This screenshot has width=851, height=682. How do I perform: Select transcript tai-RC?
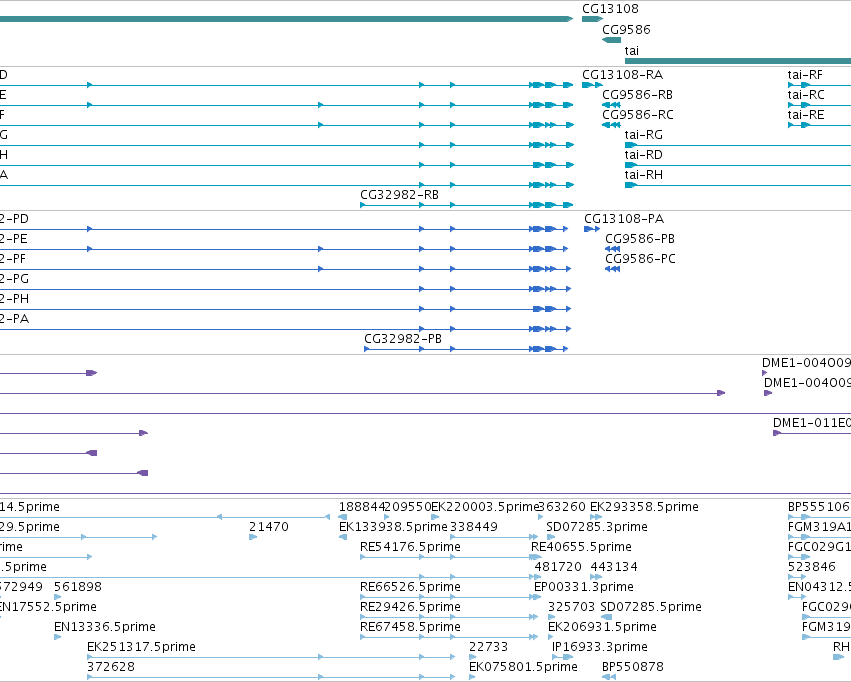[806, 95]
